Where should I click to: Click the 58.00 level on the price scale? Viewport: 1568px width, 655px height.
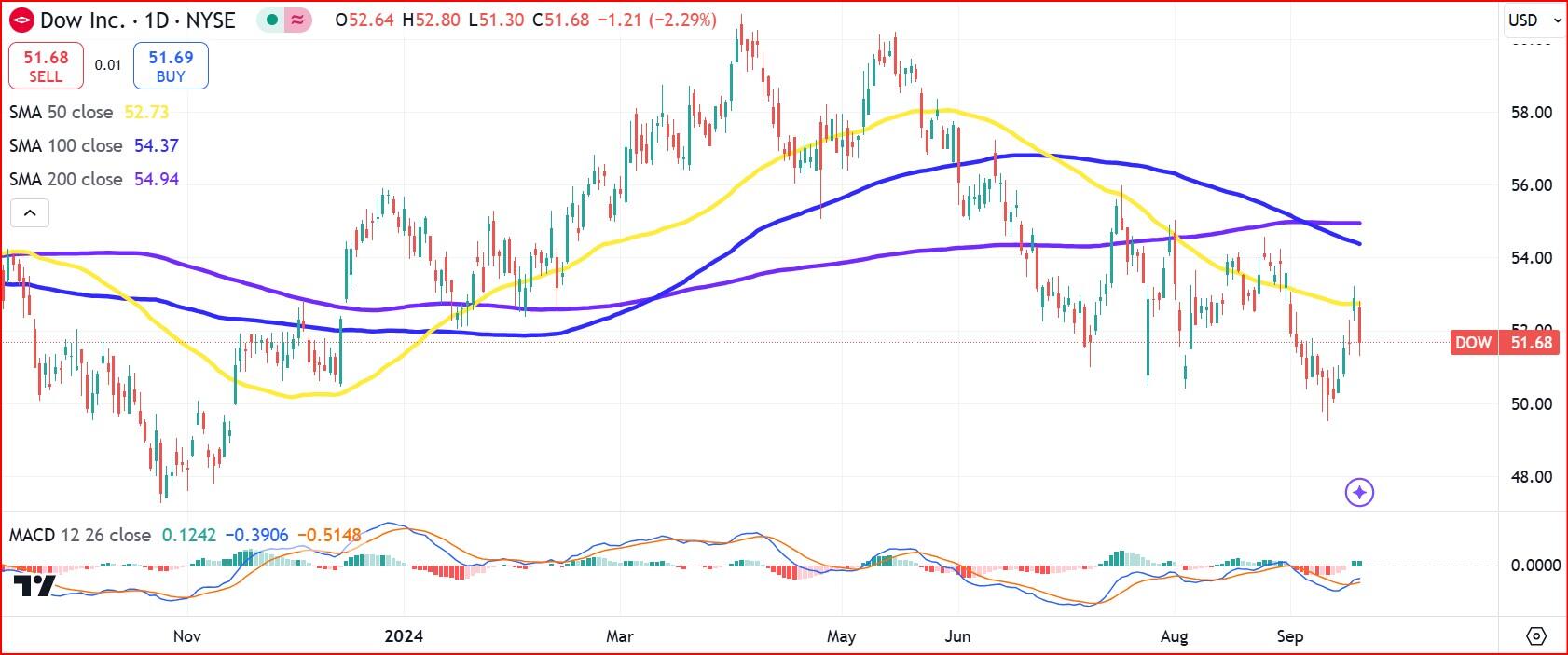point(1532,113)
